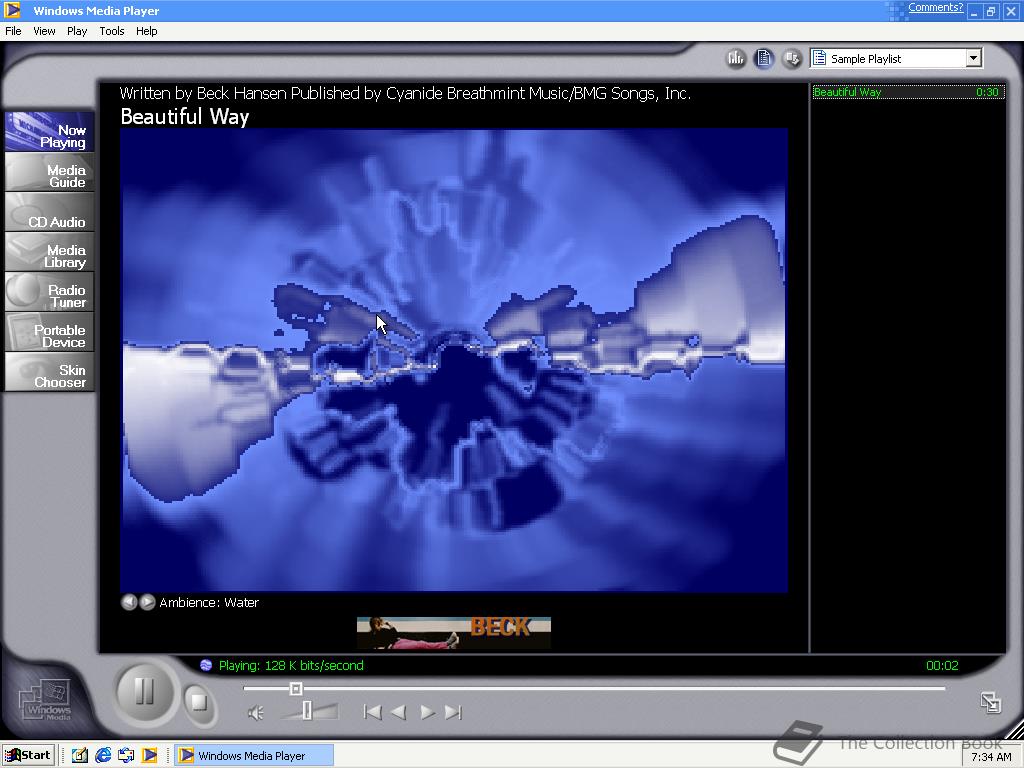
Task: Launch Windows Media Player from the Quick Launch bar
Action: tap(150, 756)
